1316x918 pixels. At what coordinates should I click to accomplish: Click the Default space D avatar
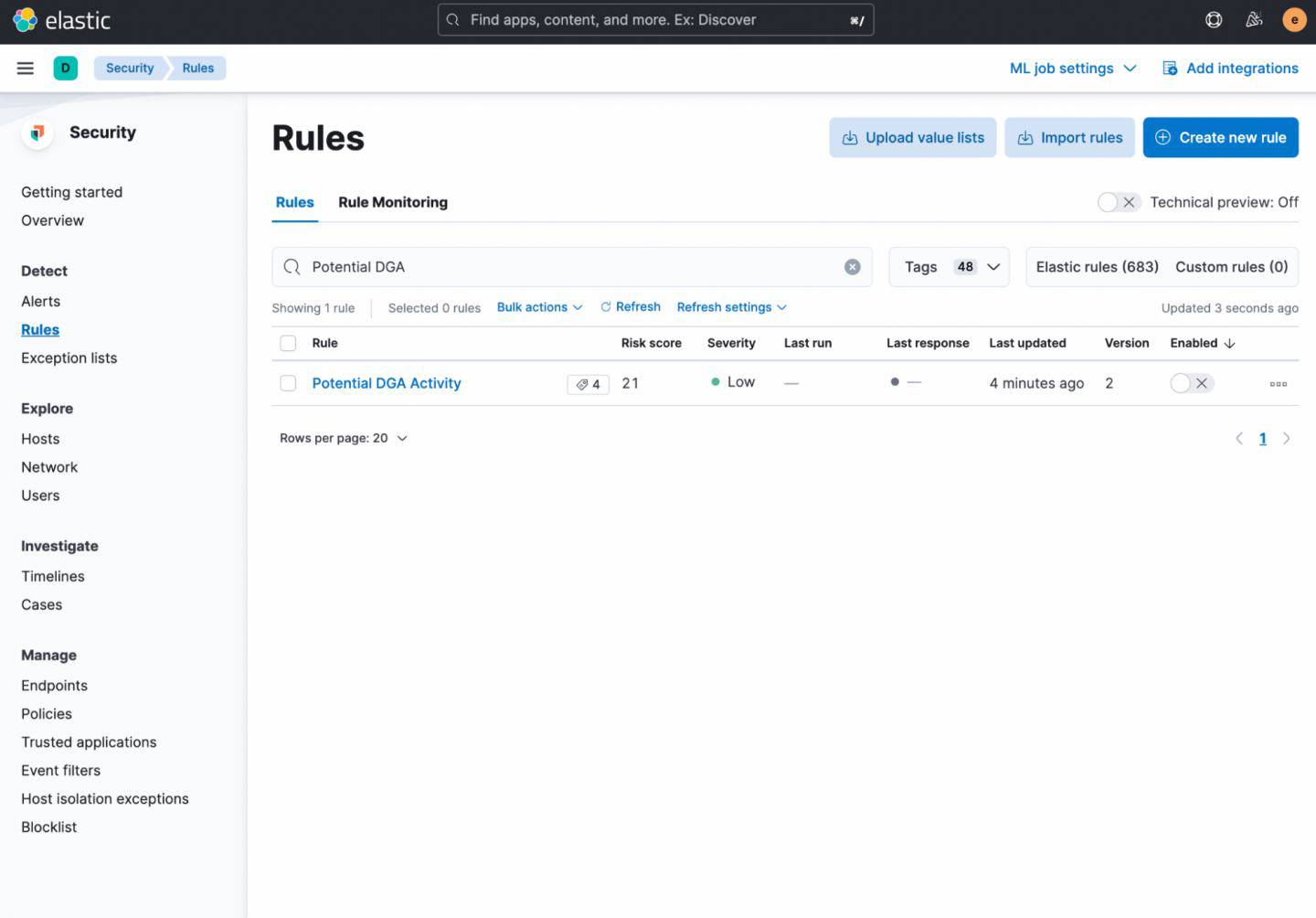pos(65,68)
